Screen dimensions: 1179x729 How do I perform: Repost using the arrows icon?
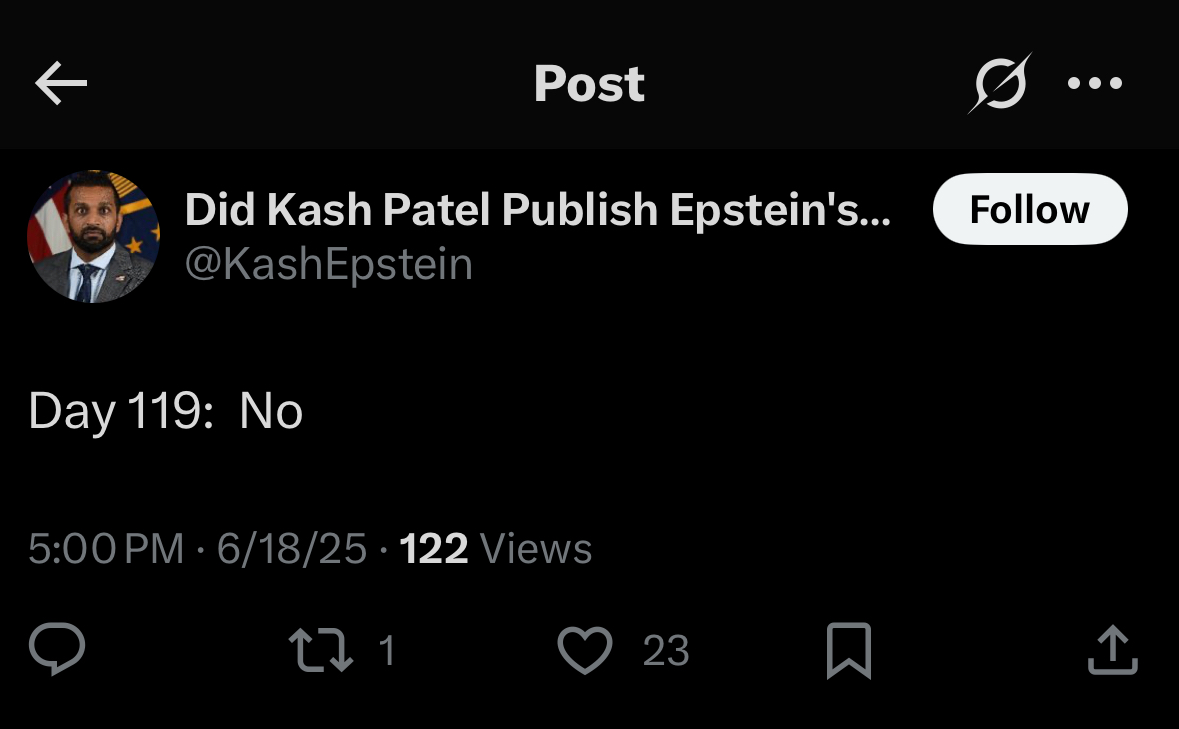click(321, 650)
